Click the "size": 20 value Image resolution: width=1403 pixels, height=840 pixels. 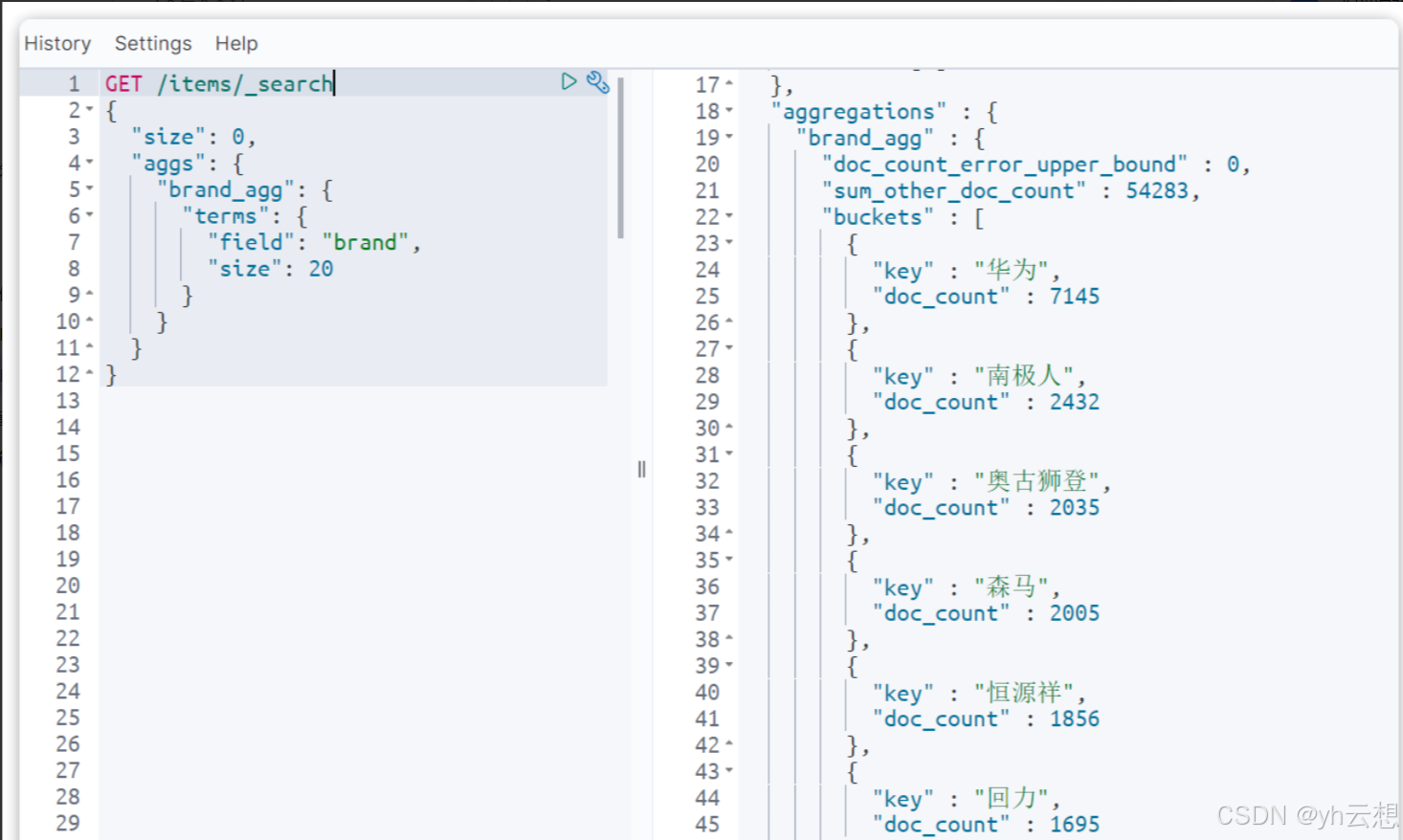pyautogui.click(x=321, y=269)
